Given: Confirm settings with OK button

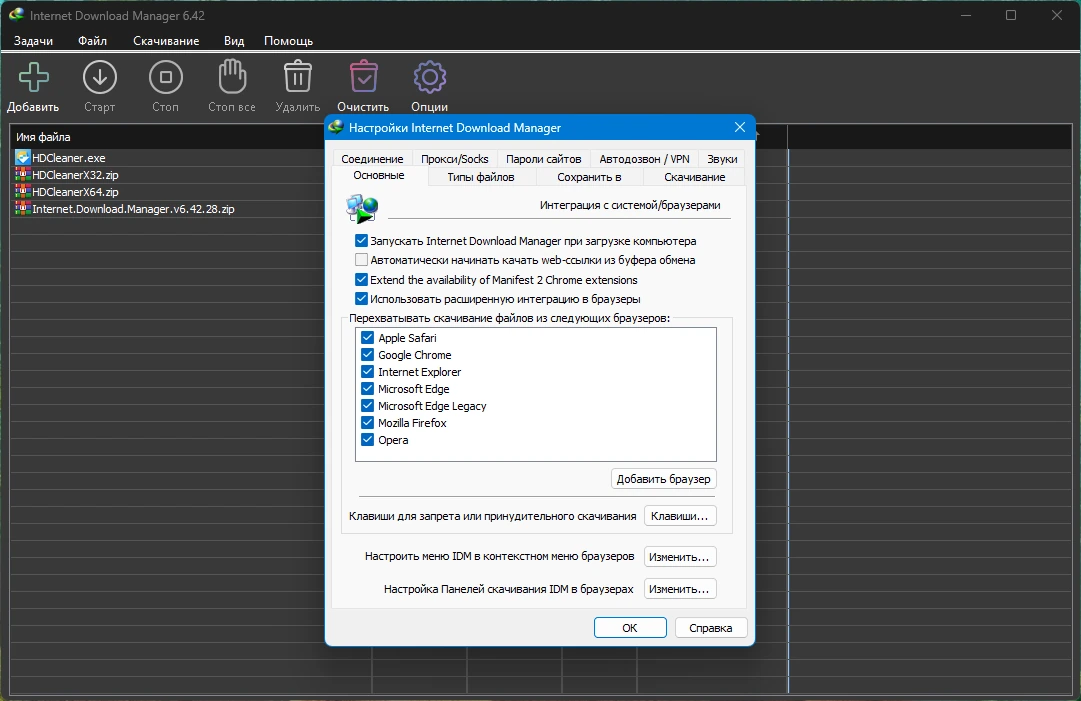Looking at the screenshot, I should [x=630, y=627].
